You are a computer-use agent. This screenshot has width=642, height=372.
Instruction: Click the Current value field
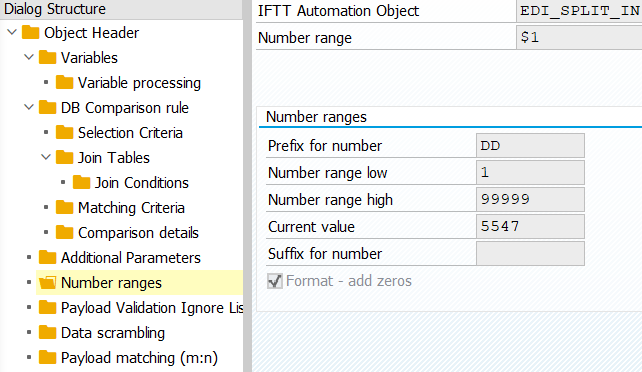point(530,226)
